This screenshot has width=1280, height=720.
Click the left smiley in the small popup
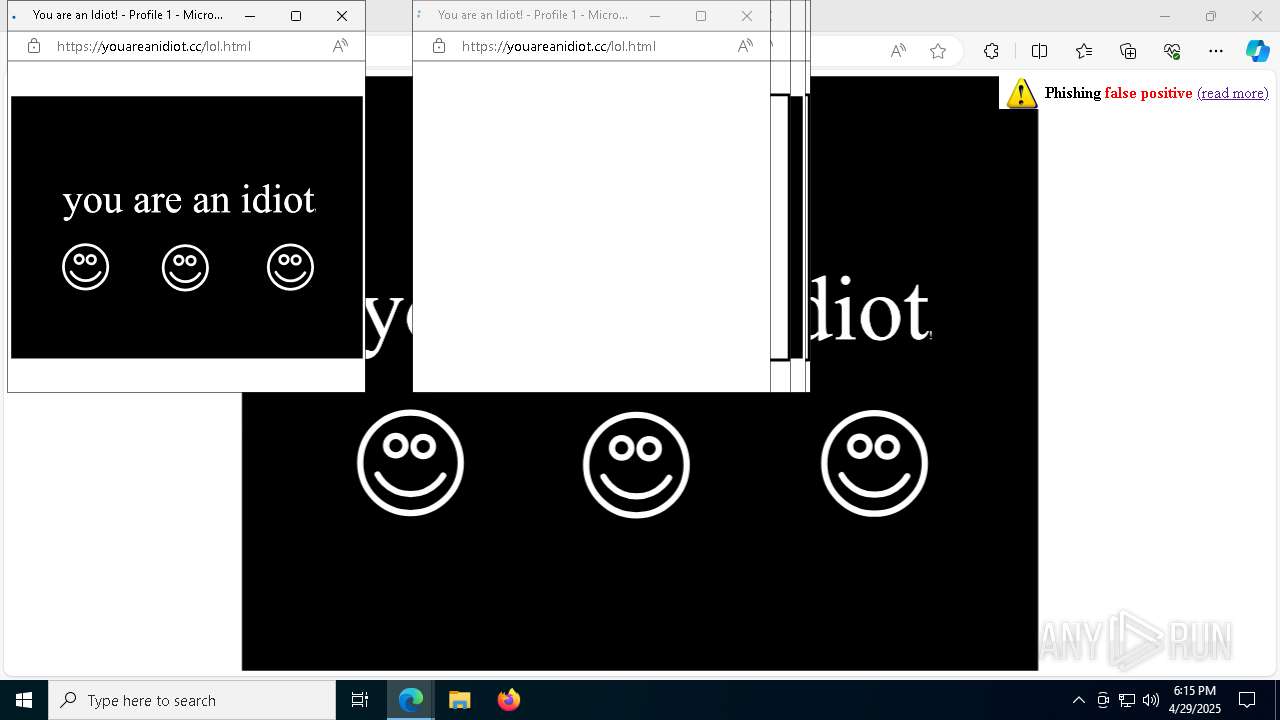click(x=85, y=267)
